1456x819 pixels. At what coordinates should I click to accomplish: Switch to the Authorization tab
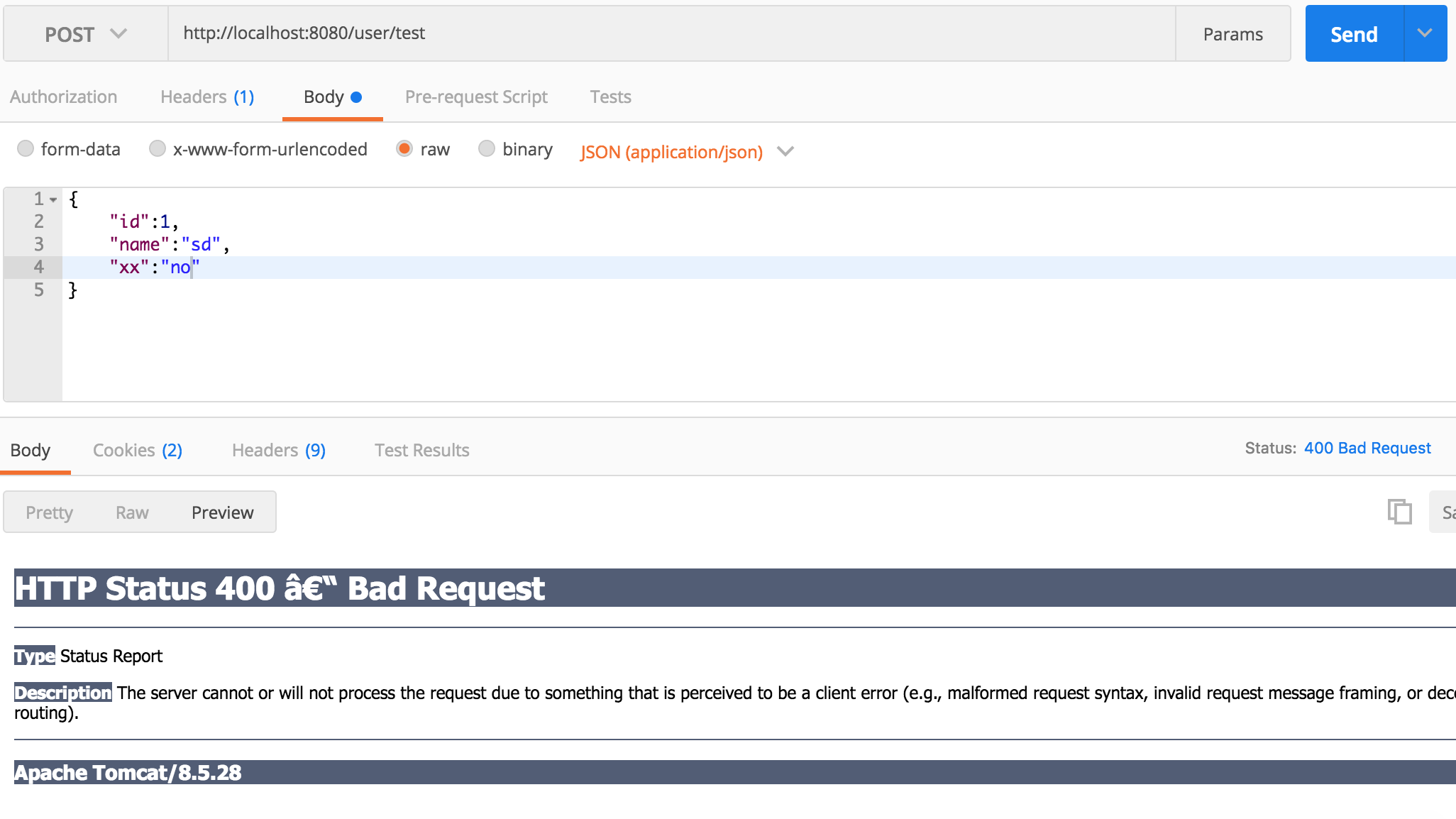64,97
